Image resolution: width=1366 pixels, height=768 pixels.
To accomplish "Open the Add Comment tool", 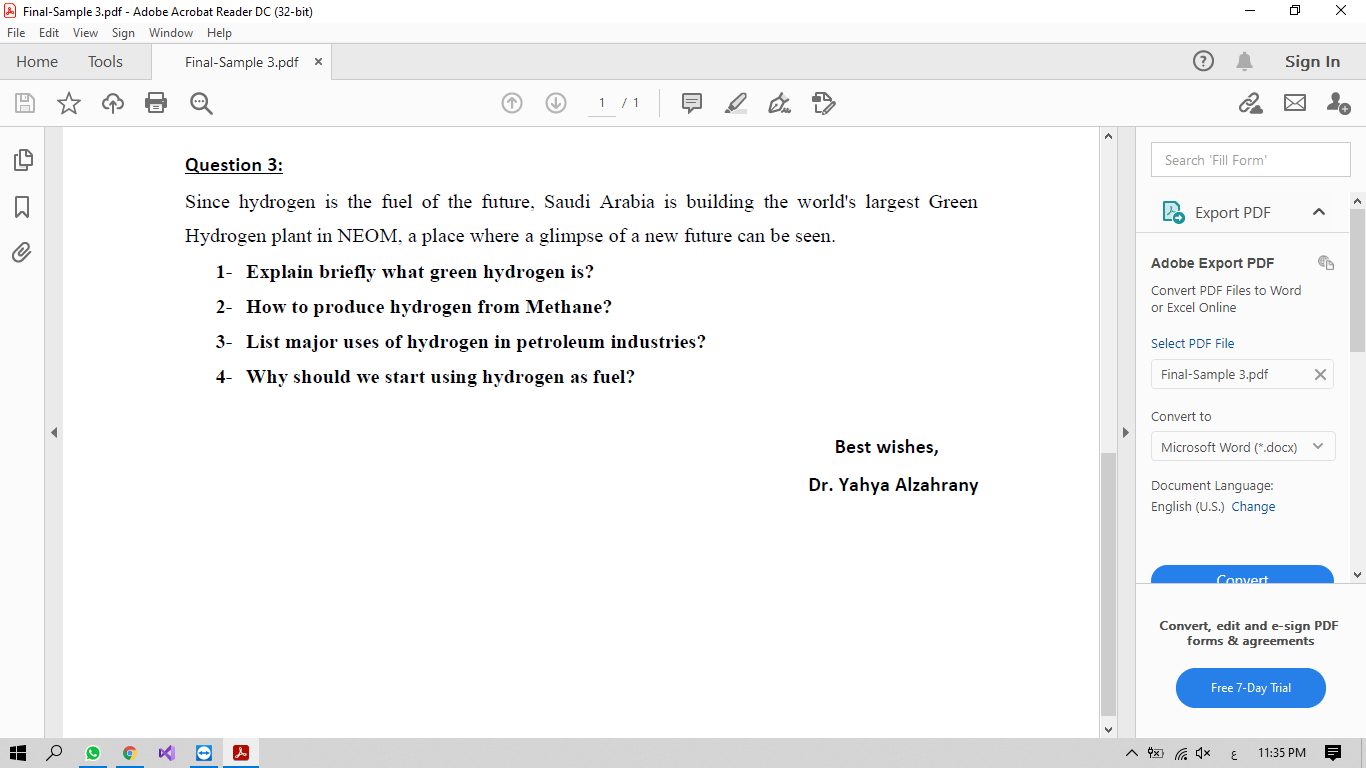I will [691, 102].
